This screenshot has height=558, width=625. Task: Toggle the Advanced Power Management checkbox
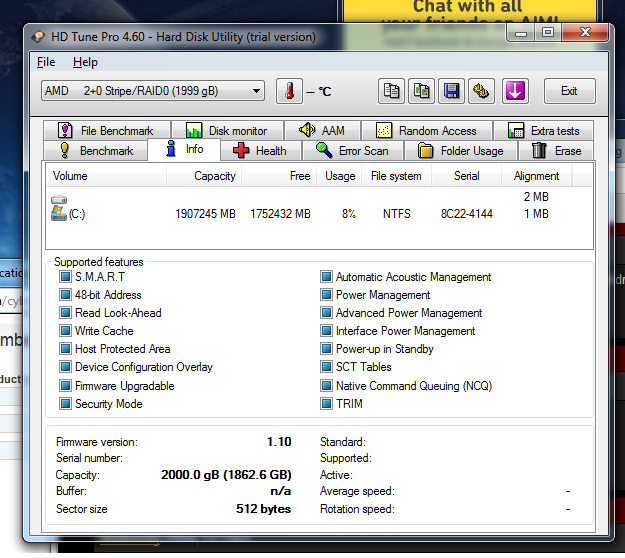[x=326, y=313]
